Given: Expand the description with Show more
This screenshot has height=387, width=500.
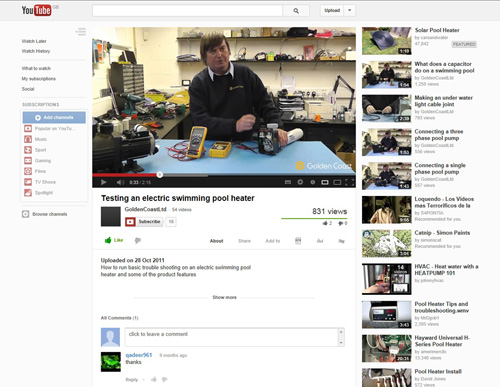Looking at the screenshot, I should click(x=225, y=297).
